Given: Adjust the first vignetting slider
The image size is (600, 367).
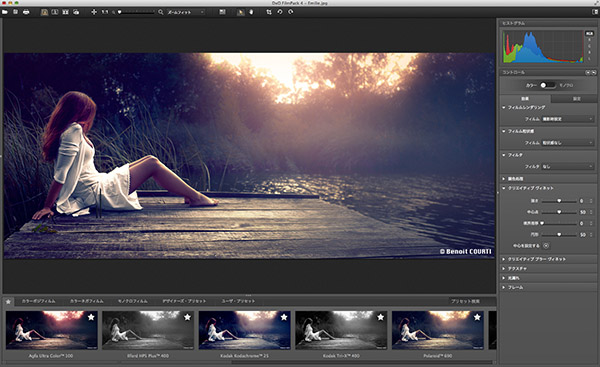Looking at the screenshot, I should (x=559, y=201).
